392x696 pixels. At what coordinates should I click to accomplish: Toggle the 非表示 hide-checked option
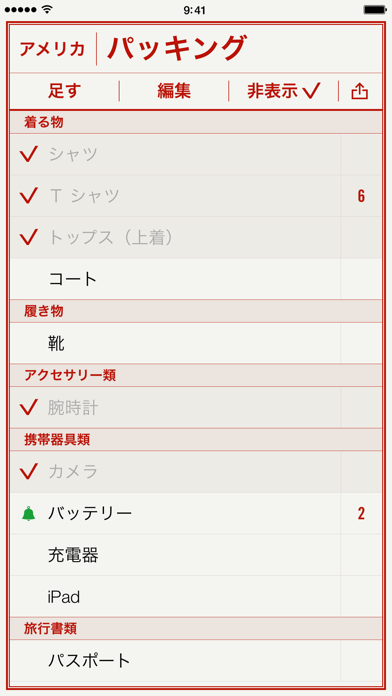point(284,91)
